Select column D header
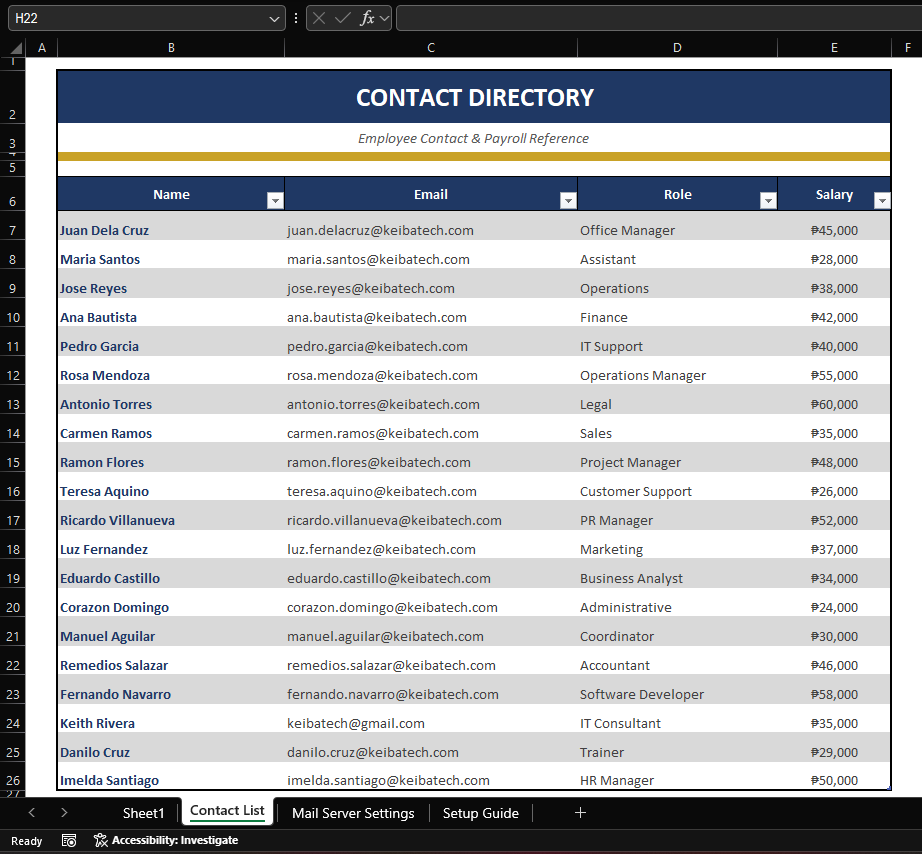Image resolution: width=922 pixels, height=854 pixels. (677, 48)
